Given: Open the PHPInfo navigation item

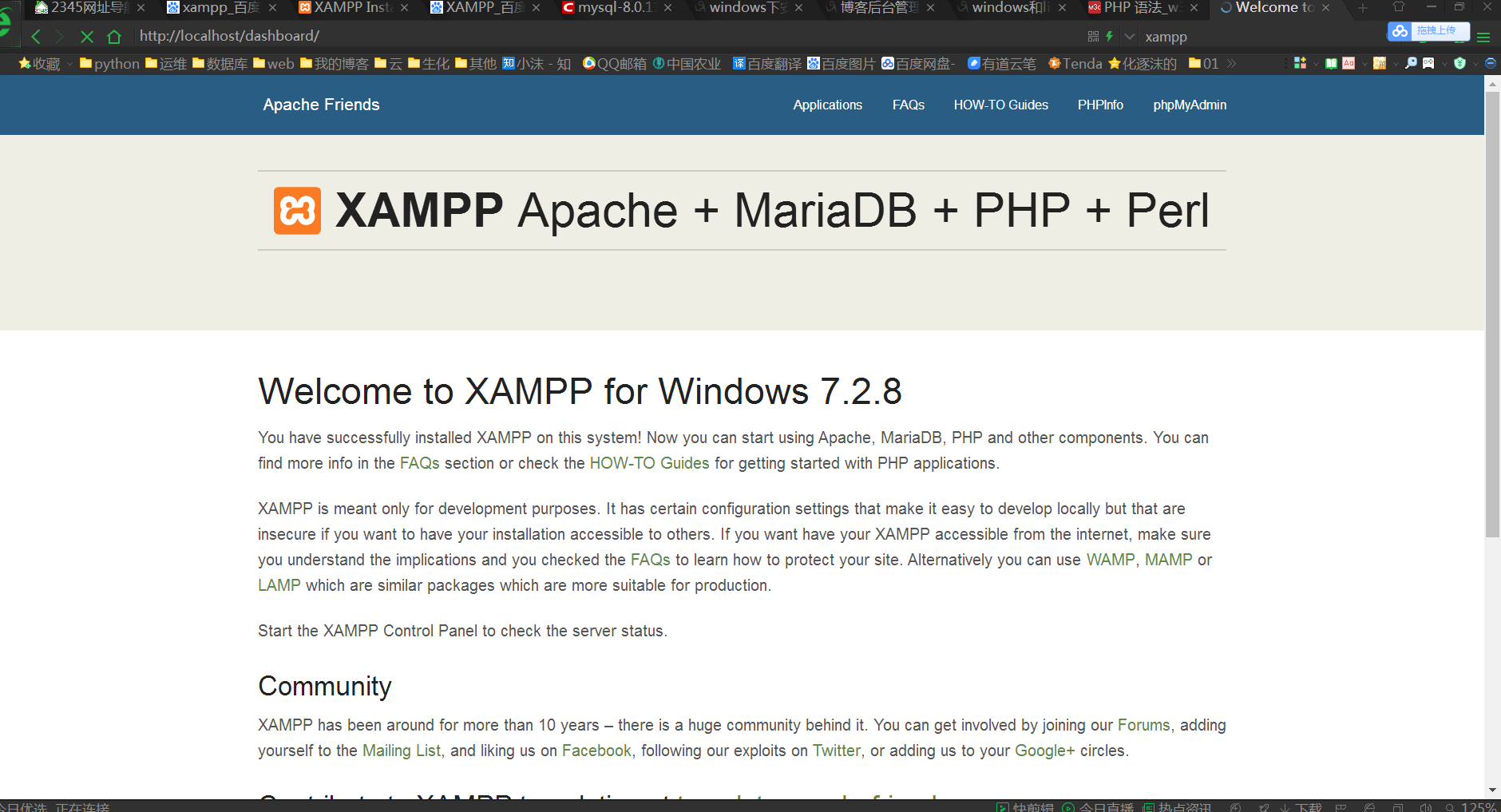Looking at the screenshot, I should click(x=1100, y=105).
